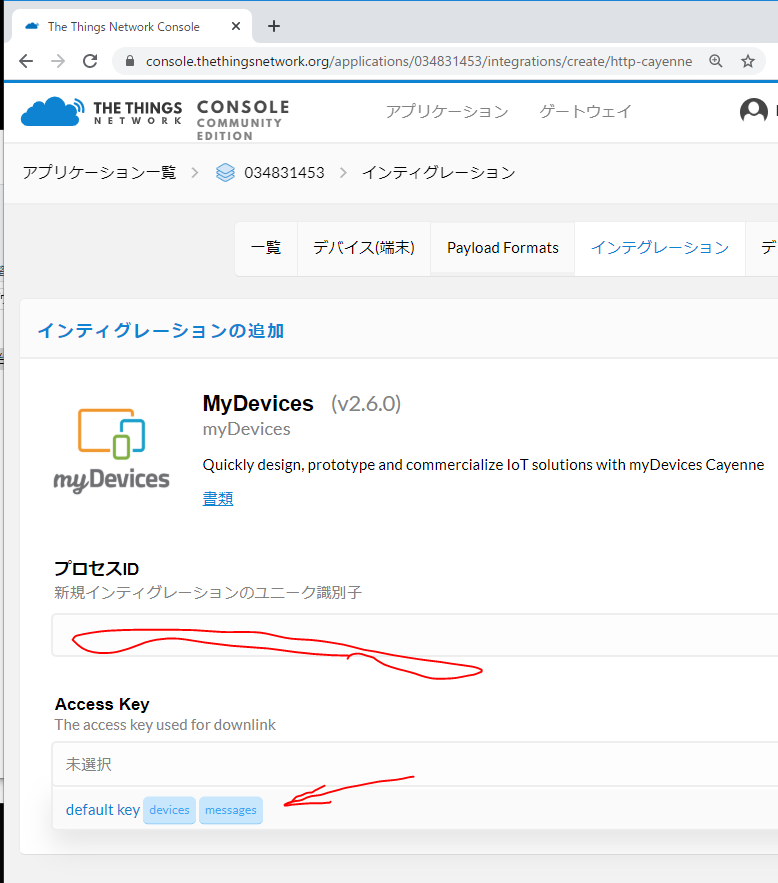778x883 pixels.
Task: Click the address bar URL
Action: (419, 61)
